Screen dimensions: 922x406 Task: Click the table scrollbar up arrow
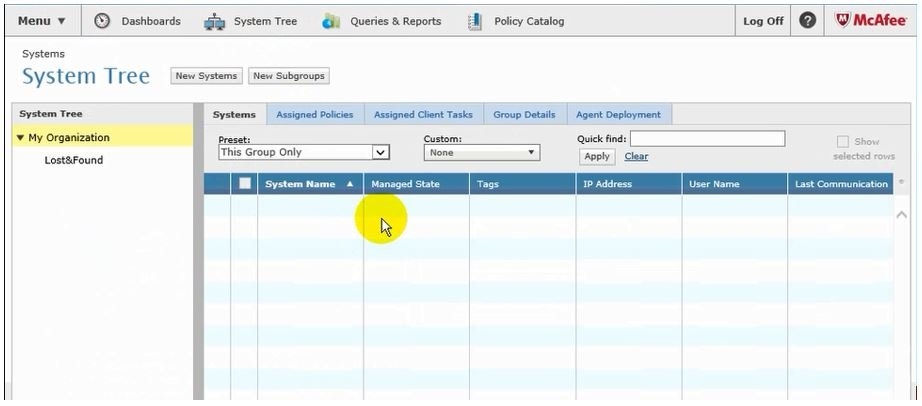tap(902, 215)
